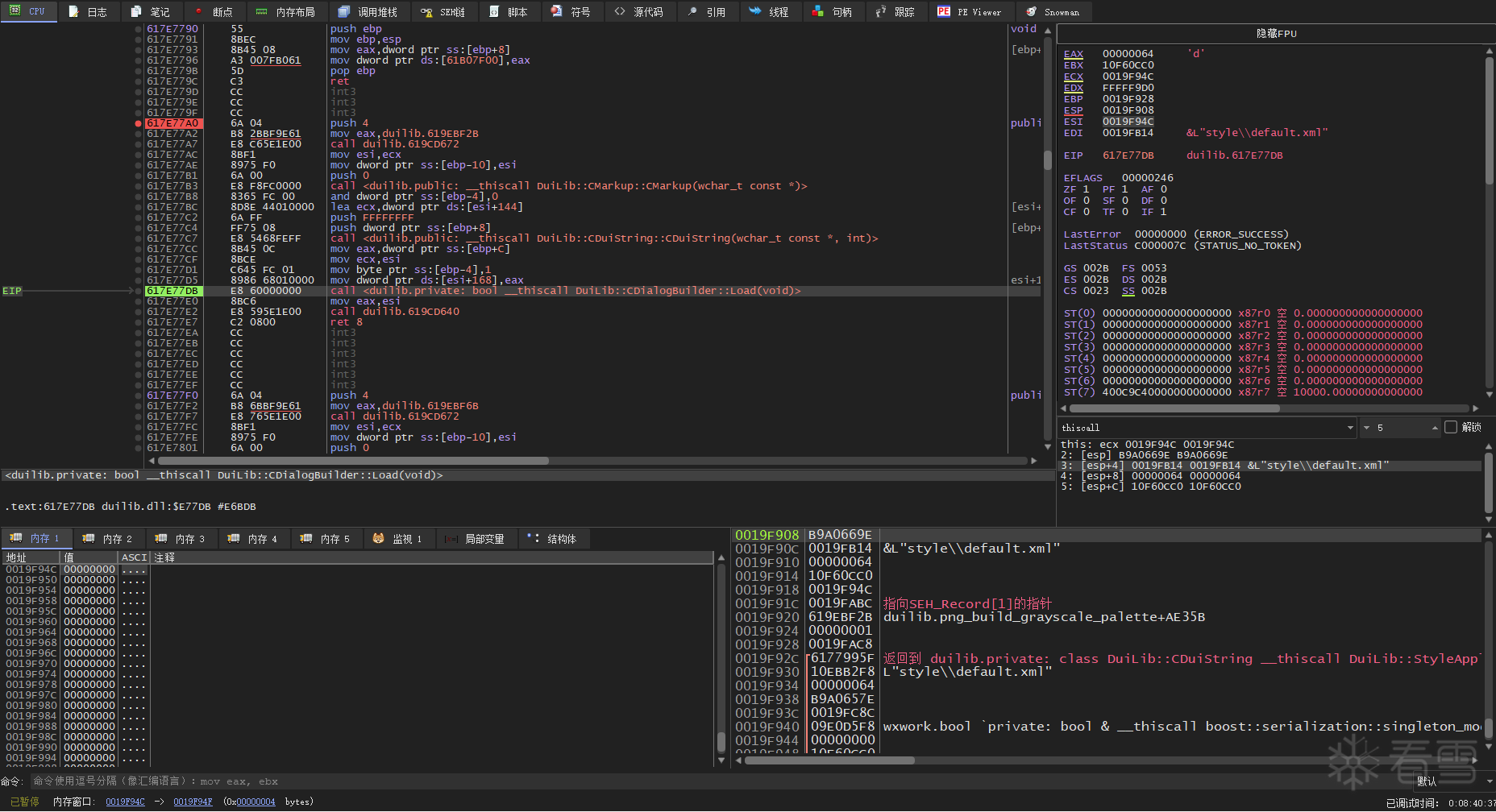Screen dimensions: 1496x812
Task: Open the 结构体 struct tab
Action: tap(553, 538)
